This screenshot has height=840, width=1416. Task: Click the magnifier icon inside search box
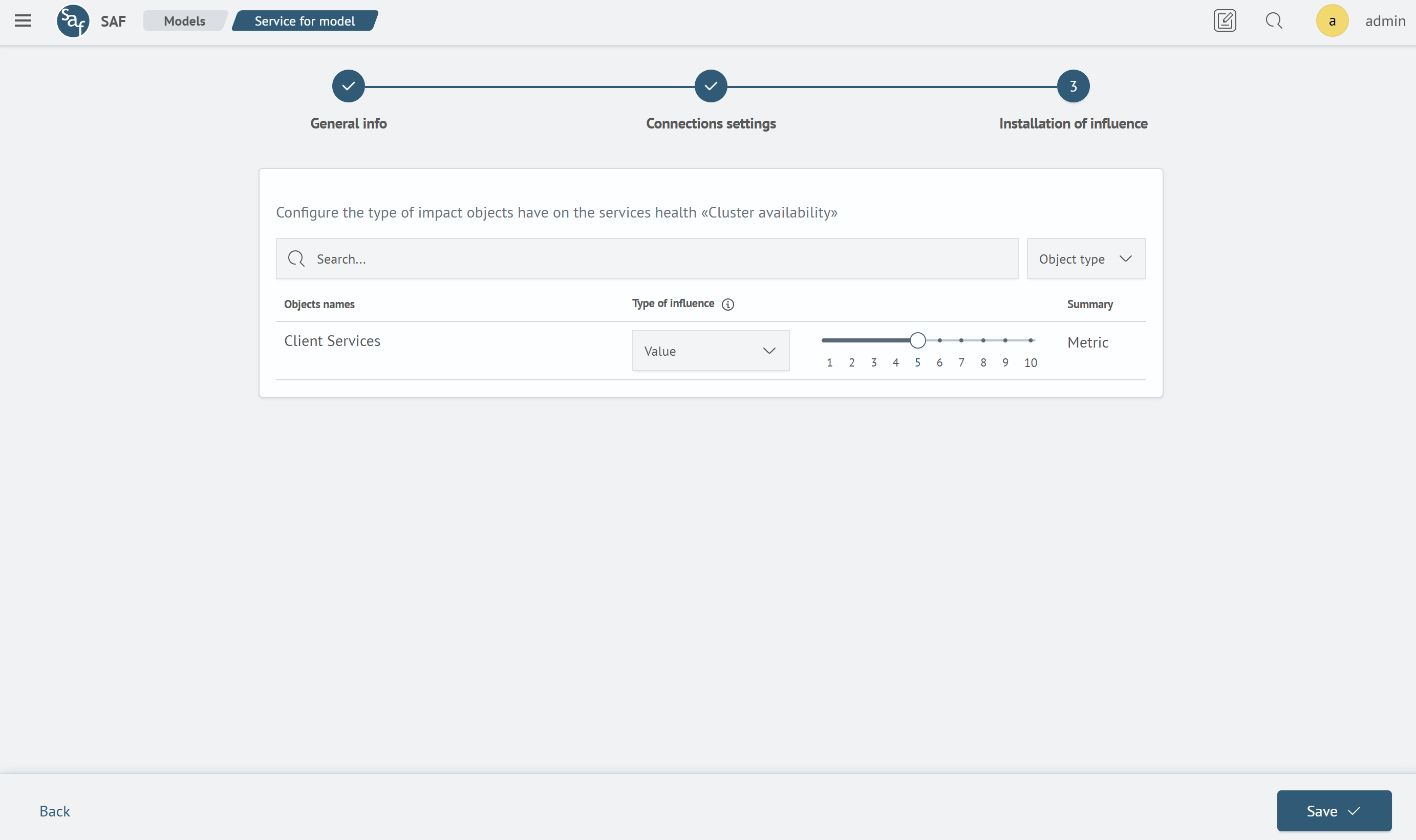tap(296, 259)
